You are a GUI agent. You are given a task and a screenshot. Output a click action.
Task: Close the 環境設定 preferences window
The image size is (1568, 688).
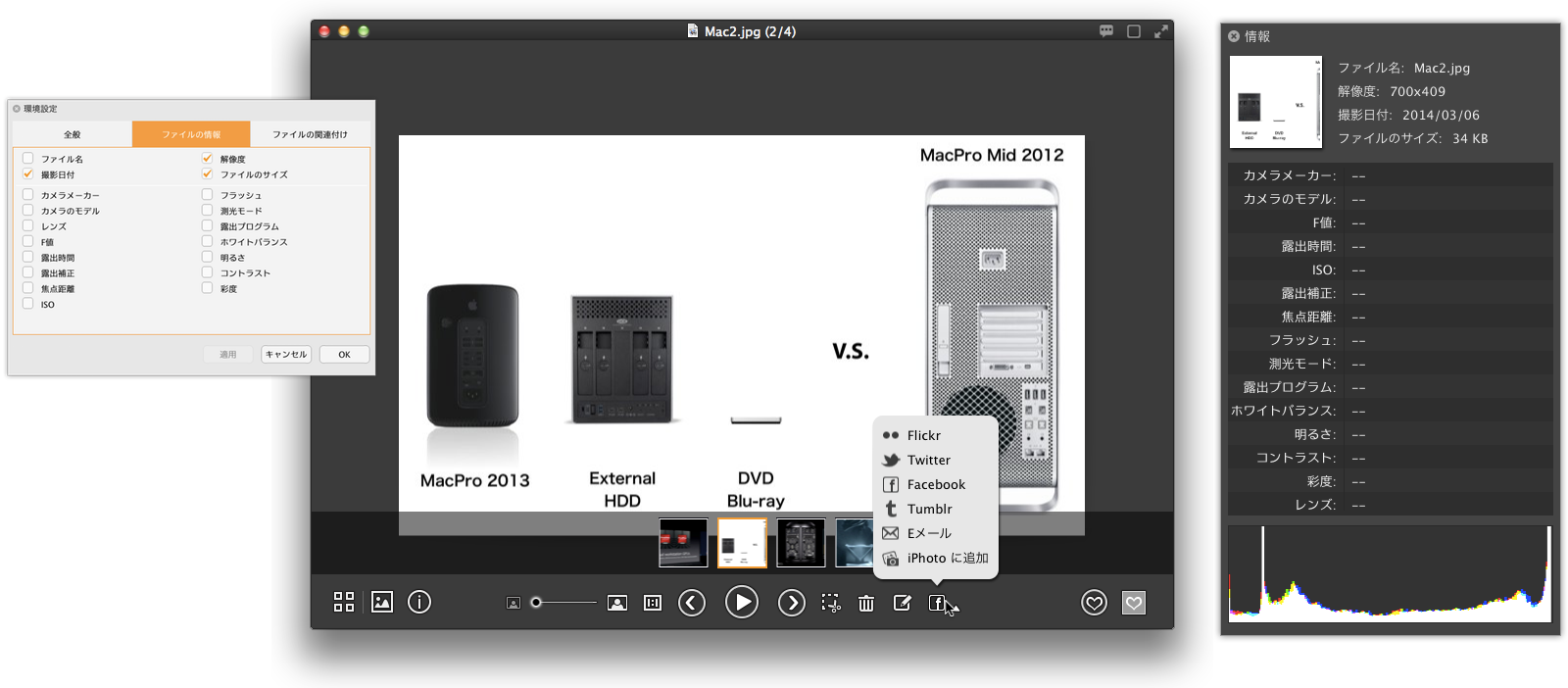17,109
